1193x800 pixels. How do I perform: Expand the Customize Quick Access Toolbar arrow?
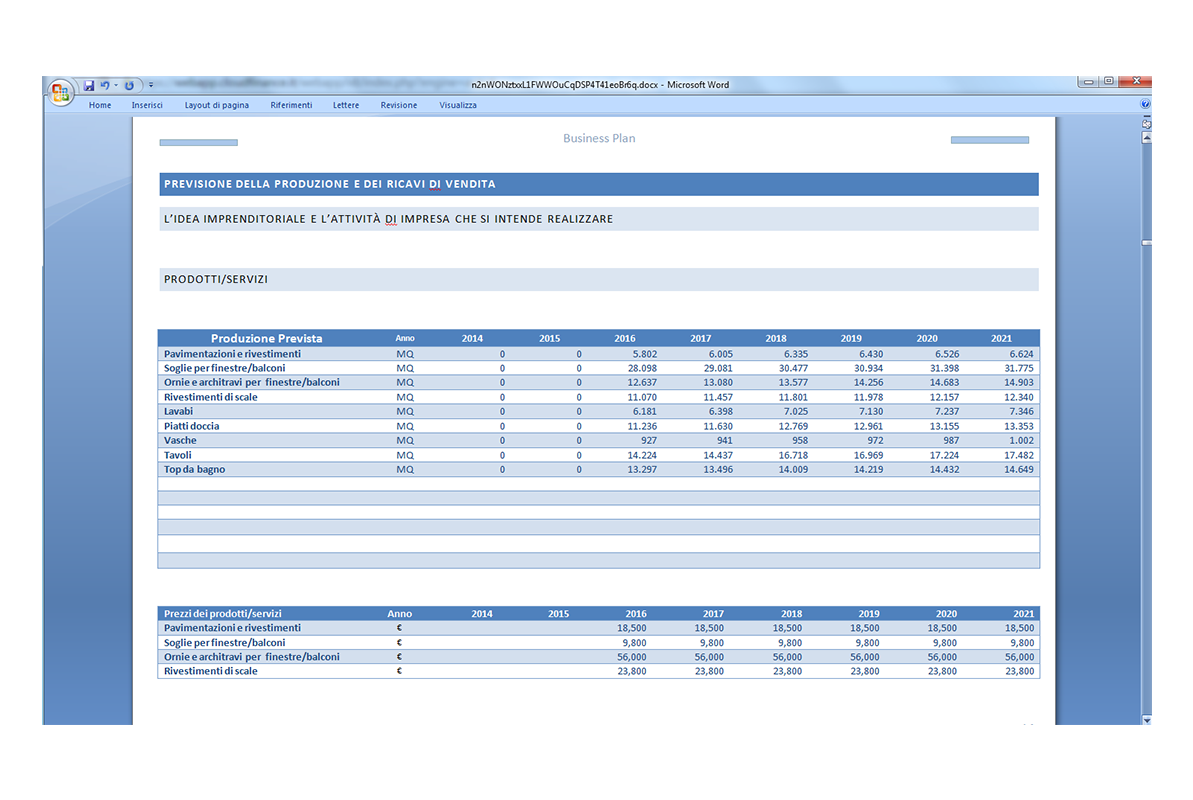tap(151, 85)
